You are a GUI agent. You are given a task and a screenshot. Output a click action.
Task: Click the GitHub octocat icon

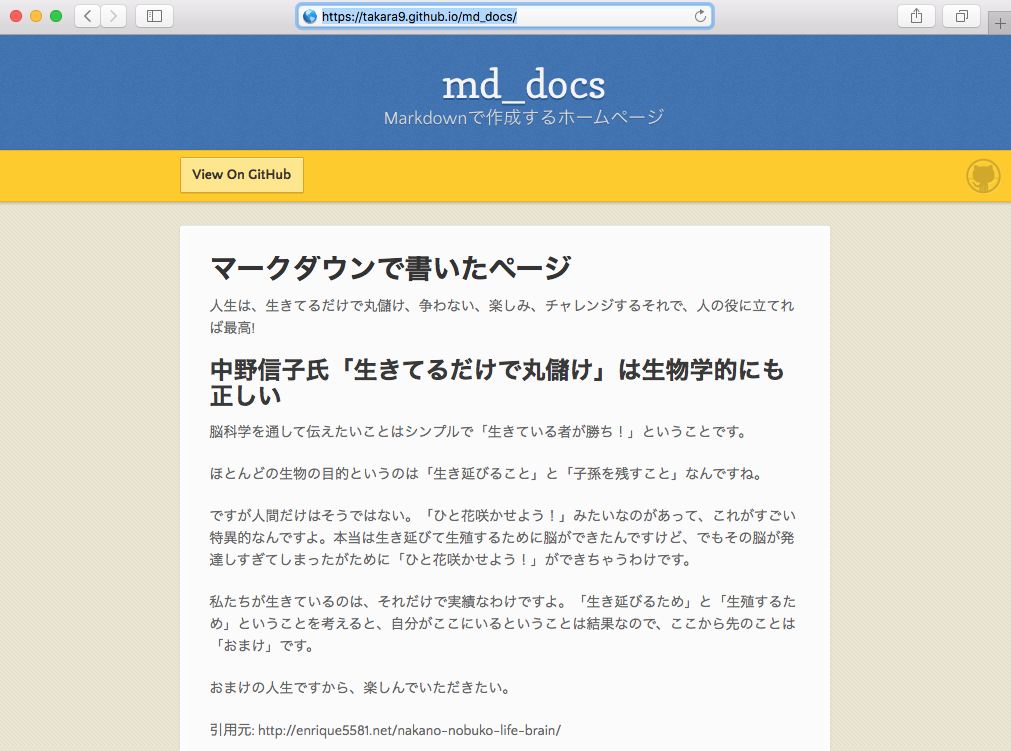983,175
